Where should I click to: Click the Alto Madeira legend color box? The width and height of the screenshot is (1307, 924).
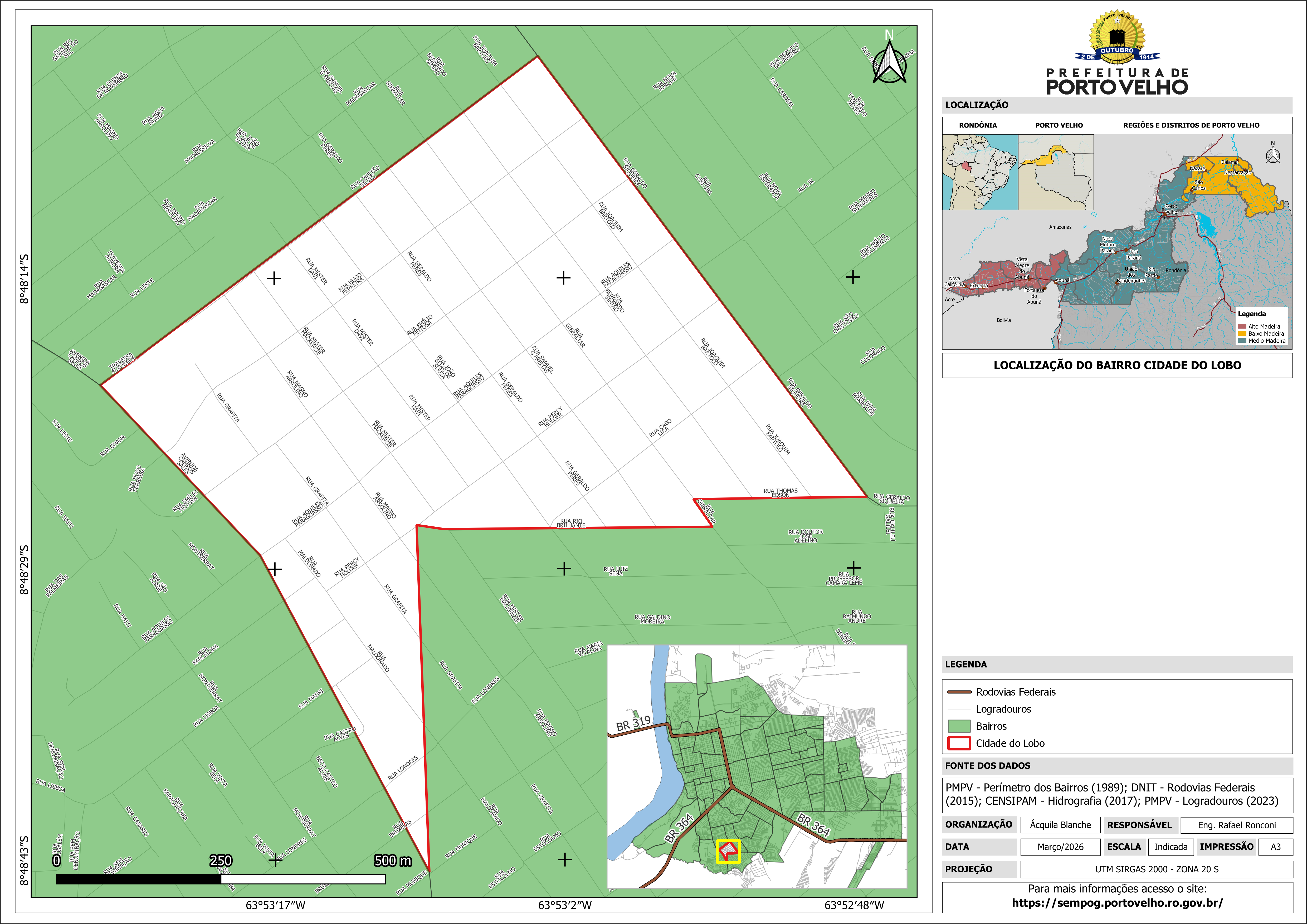(1242, 327)
